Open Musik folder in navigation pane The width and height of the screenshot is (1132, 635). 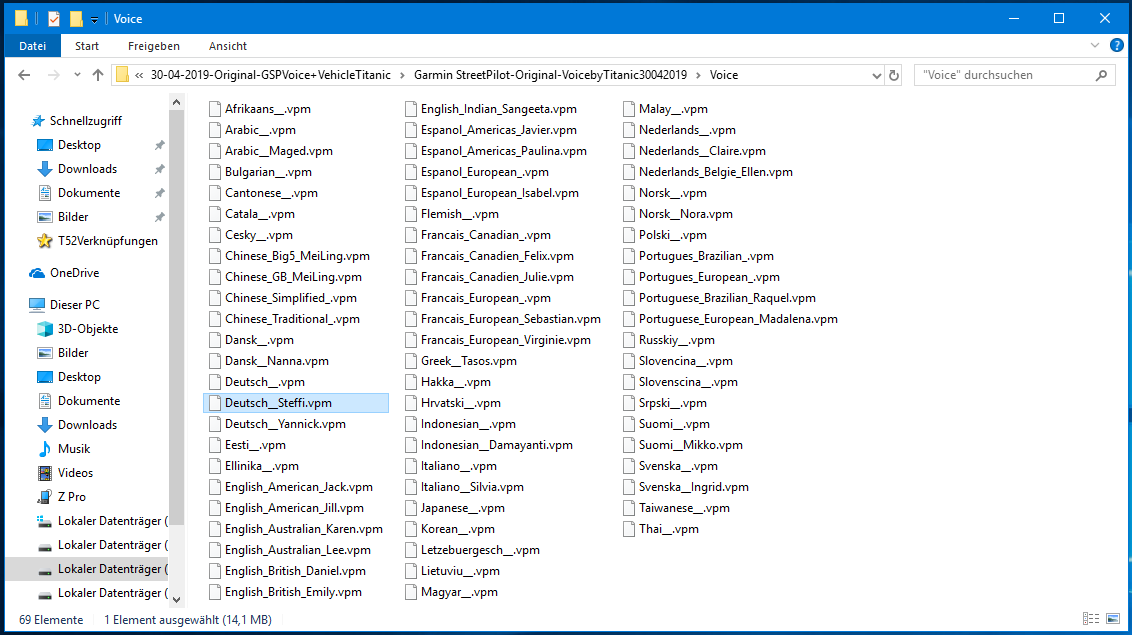point(74,449)
